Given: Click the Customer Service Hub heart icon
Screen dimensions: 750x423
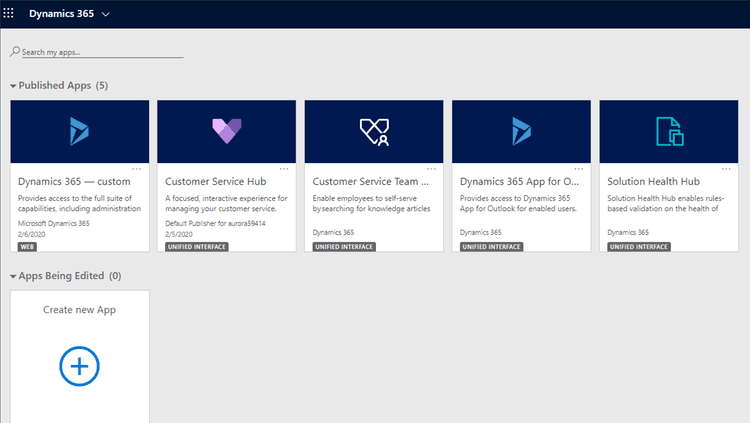Looking at the screenshot, I should click(x=226, y=130).
